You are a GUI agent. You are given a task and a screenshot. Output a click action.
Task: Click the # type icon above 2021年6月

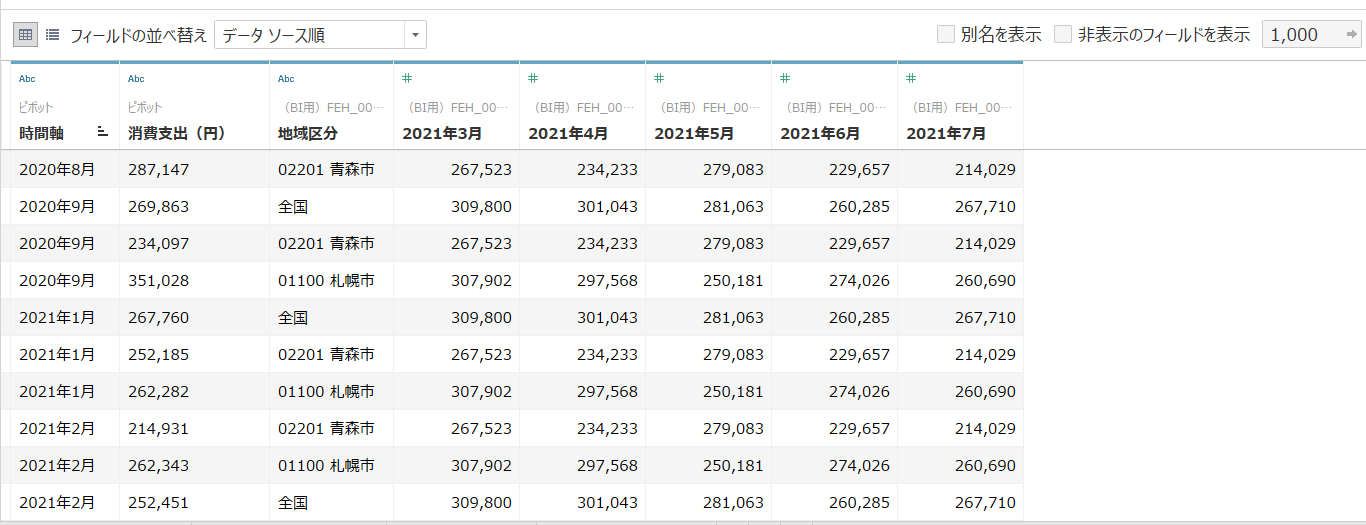coord(785,78)
